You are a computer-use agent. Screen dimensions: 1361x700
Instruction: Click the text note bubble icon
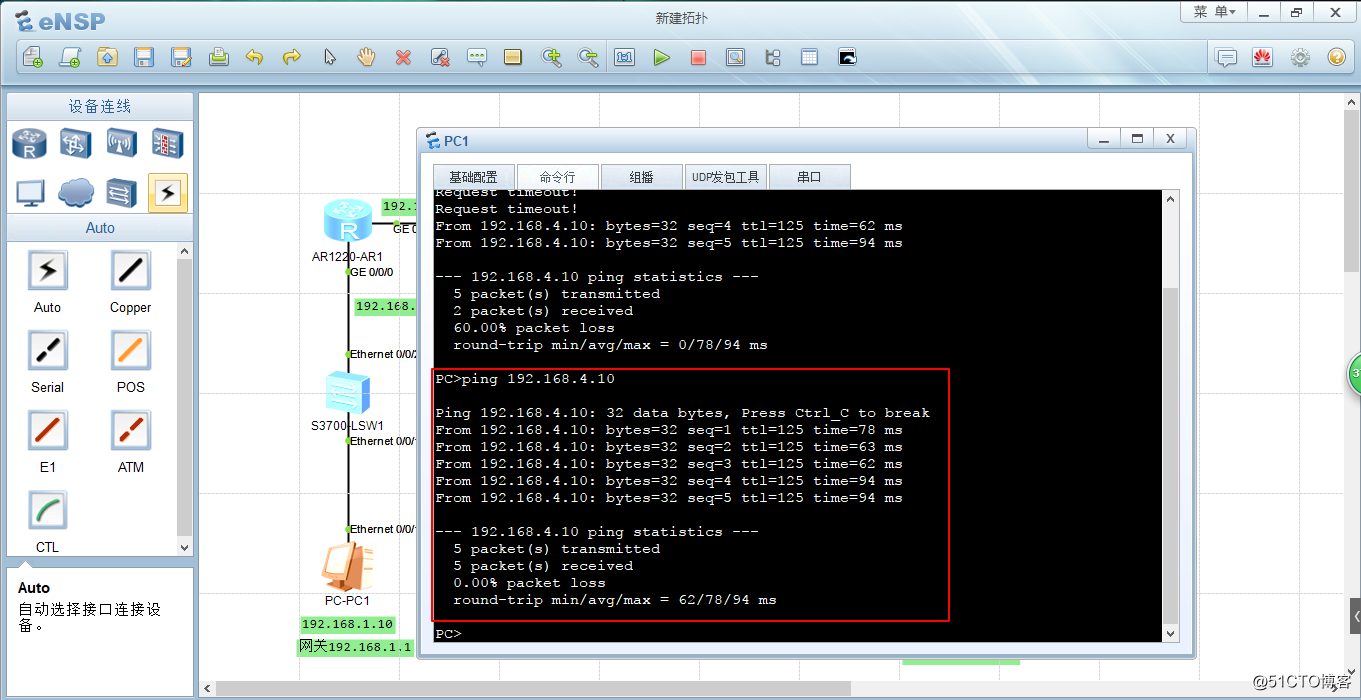coord(477,57)
